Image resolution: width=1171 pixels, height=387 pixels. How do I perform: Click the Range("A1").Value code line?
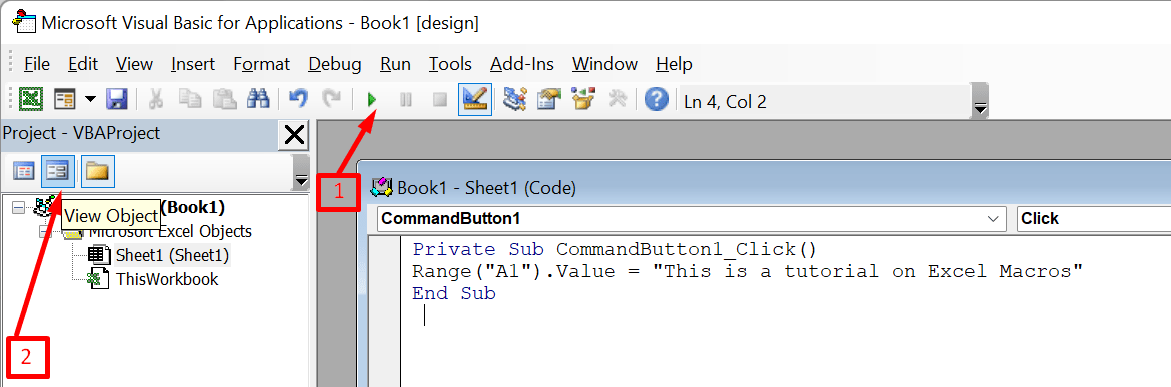(748, 271)
